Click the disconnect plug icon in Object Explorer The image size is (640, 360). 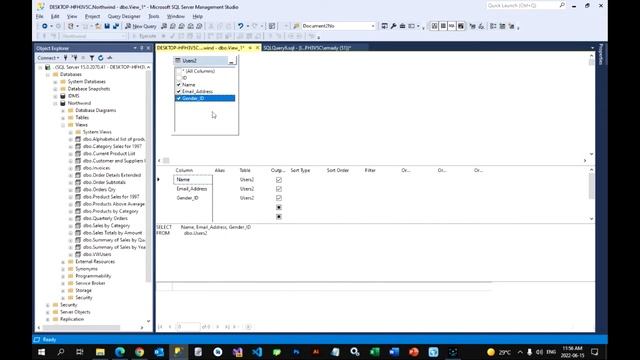point(74,58)
